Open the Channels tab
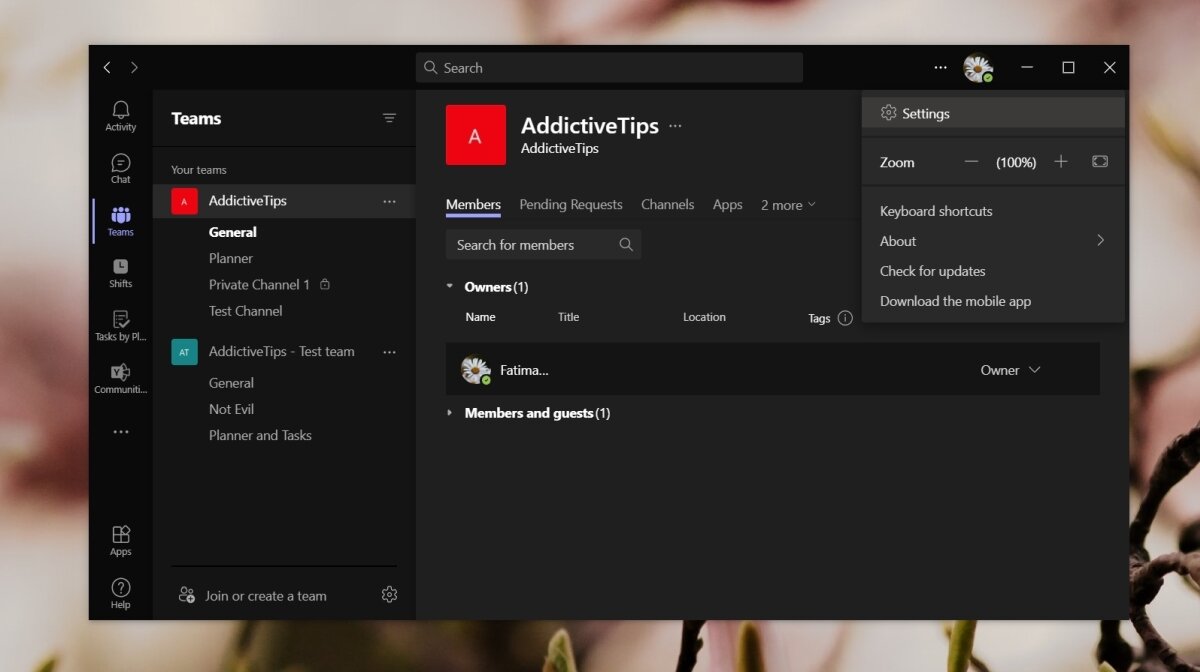The width and height of the screenshot is (1200, 672). (667, 204)
